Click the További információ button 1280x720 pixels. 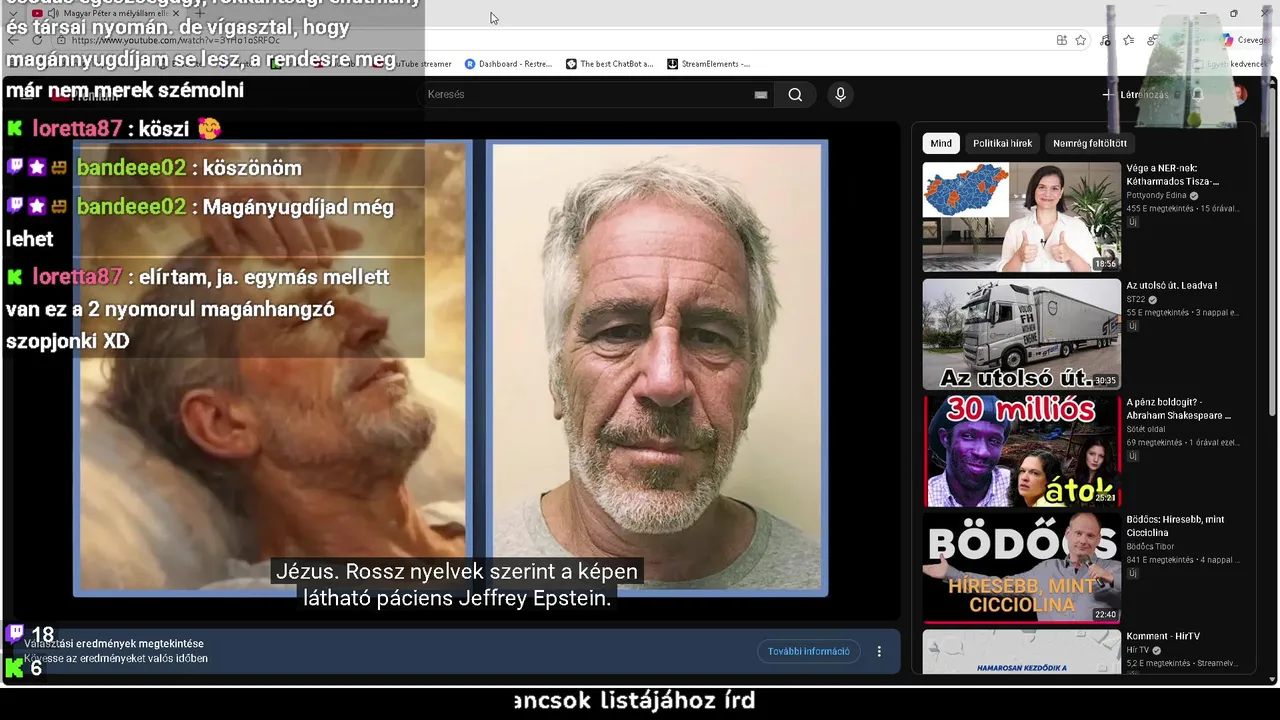coord(808,651)
